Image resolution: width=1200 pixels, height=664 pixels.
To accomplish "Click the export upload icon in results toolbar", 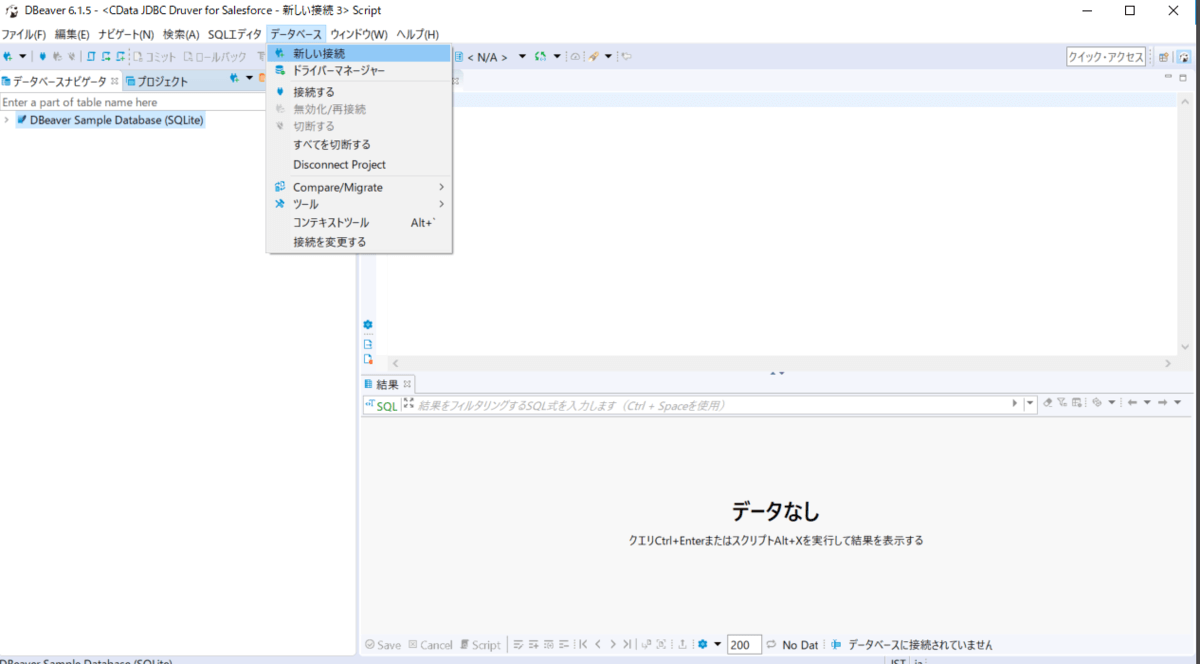I will pyautogui.click(x=681, y=645).
